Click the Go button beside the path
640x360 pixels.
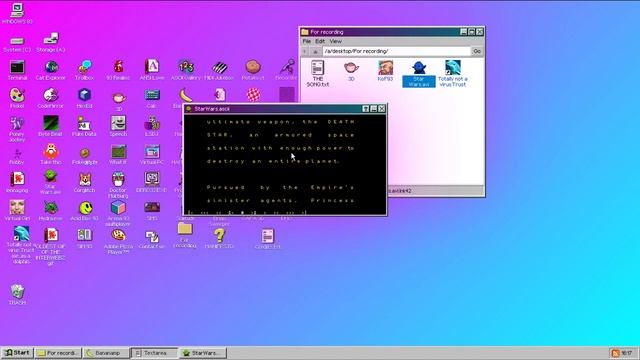click(477, 51)
